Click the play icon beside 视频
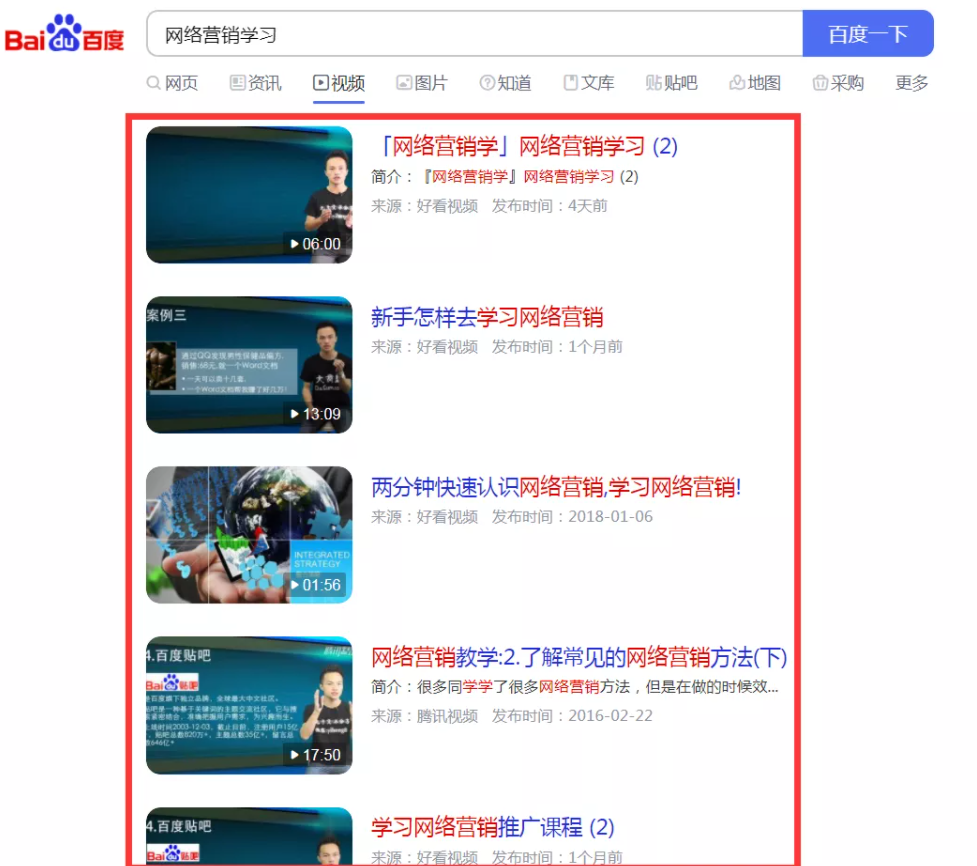The width and height of the screenshot is (977, 866). pos(320,83)
